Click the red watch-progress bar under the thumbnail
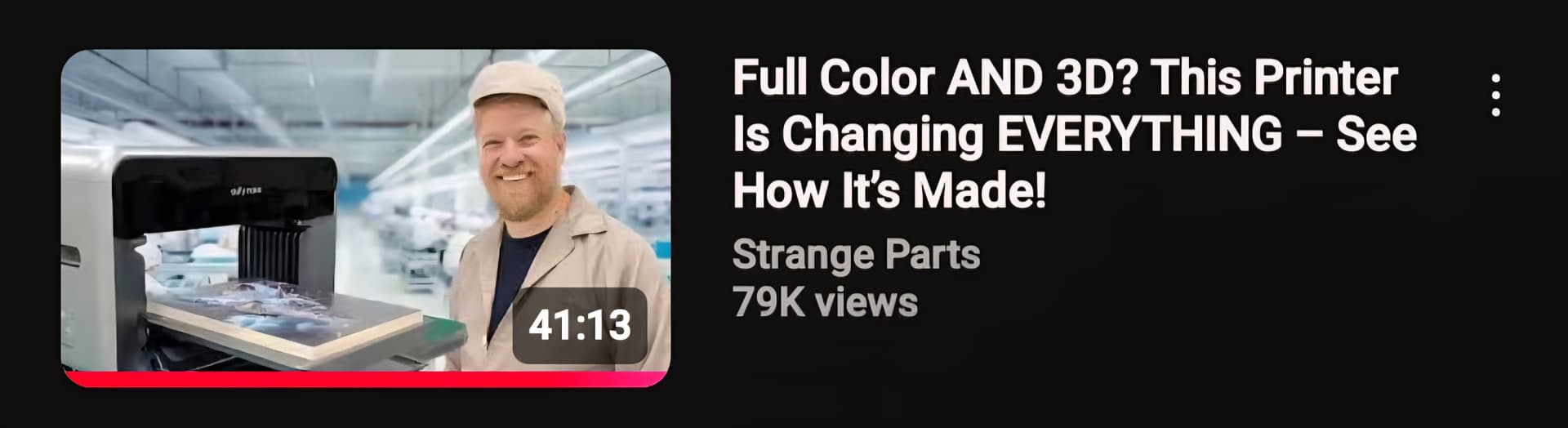Screen dimensions: 1568x428 [x=366, y=380]
